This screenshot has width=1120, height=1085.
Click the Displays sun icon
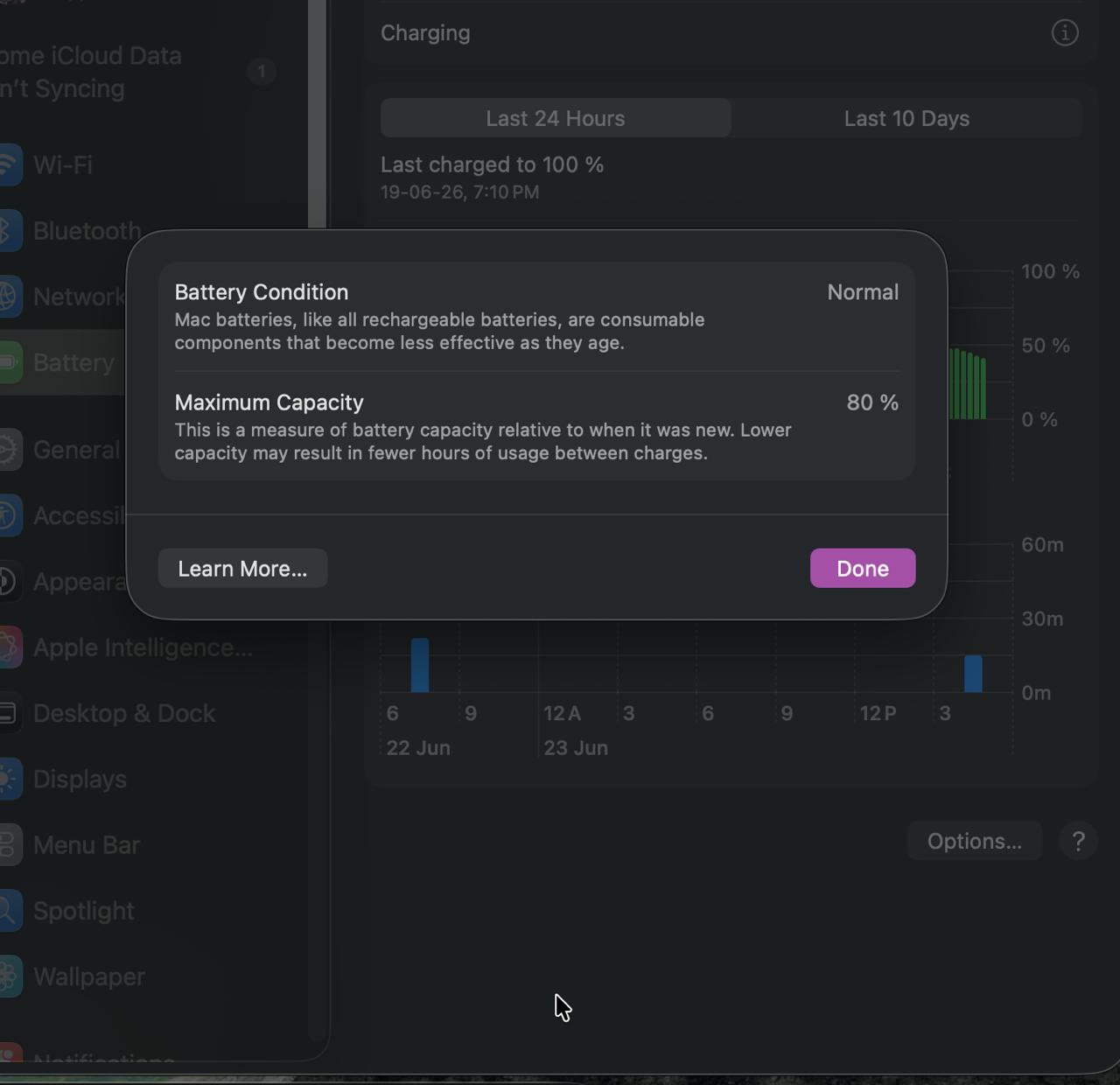[x=10, y=779]
